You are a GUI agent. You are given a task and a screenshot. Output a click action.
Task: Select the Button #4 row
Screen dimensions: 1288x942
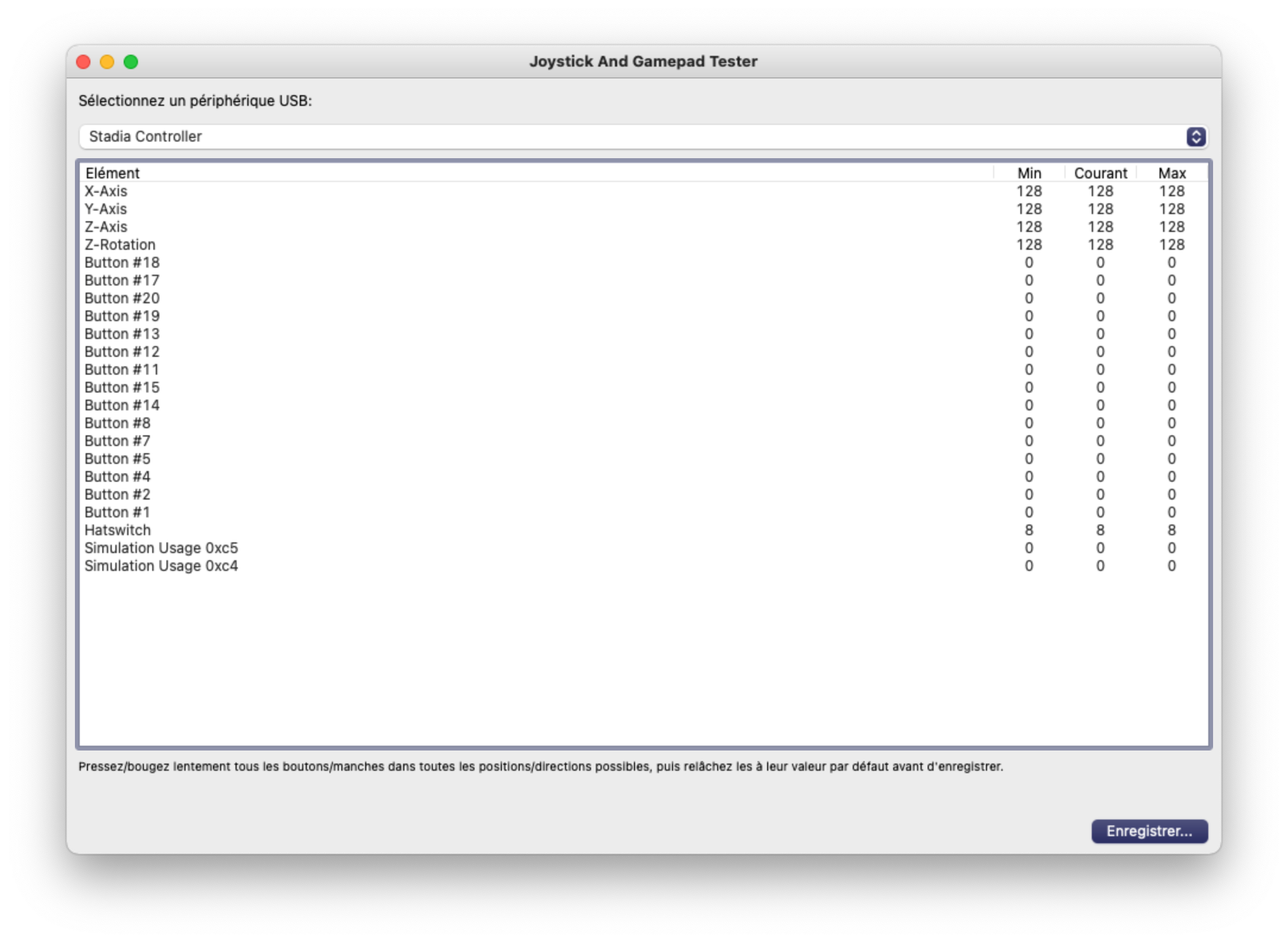point(643,476)
